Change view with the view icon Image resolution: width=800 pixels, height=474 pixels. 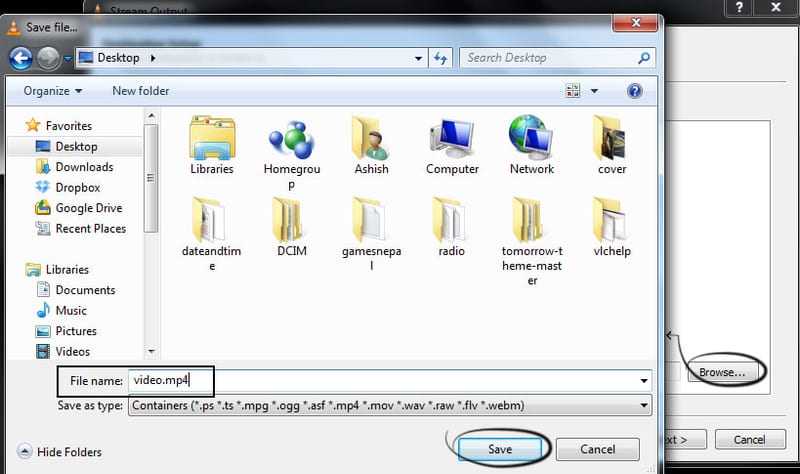(x=572, y=91)
